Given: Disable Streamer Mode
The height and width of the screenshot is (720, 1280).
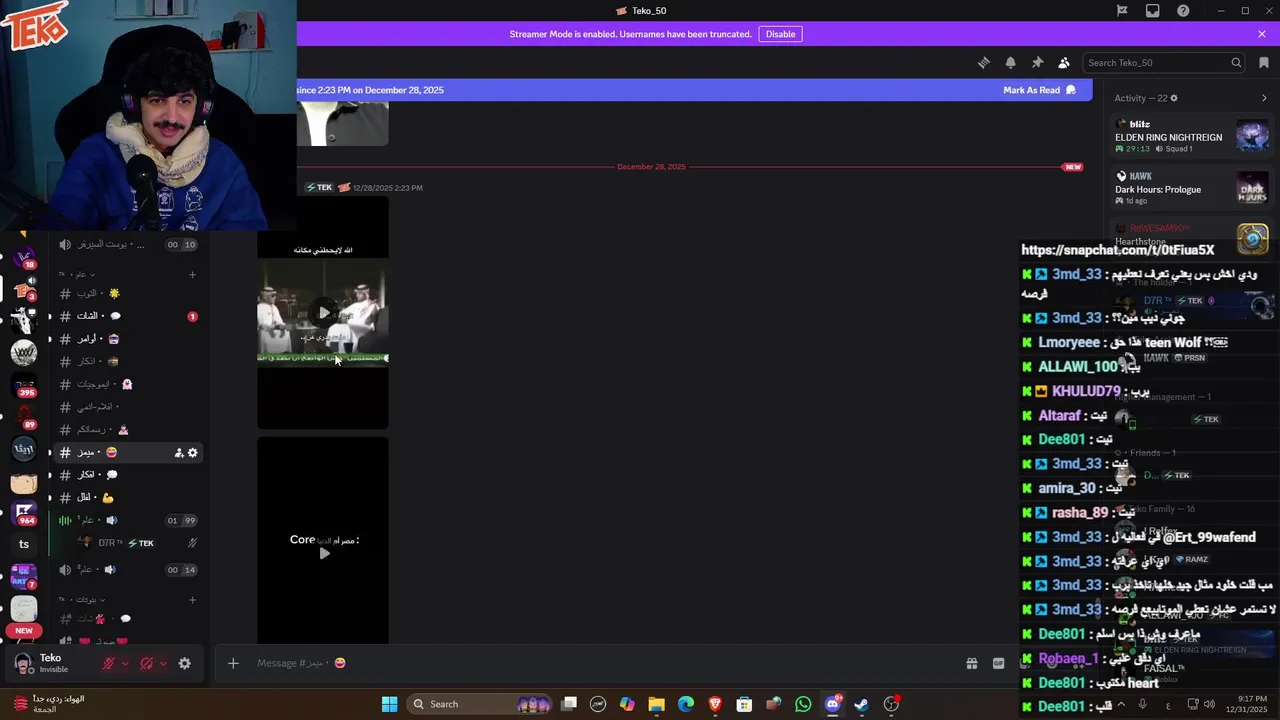Looking at the screenshot, I should point(780,34).
